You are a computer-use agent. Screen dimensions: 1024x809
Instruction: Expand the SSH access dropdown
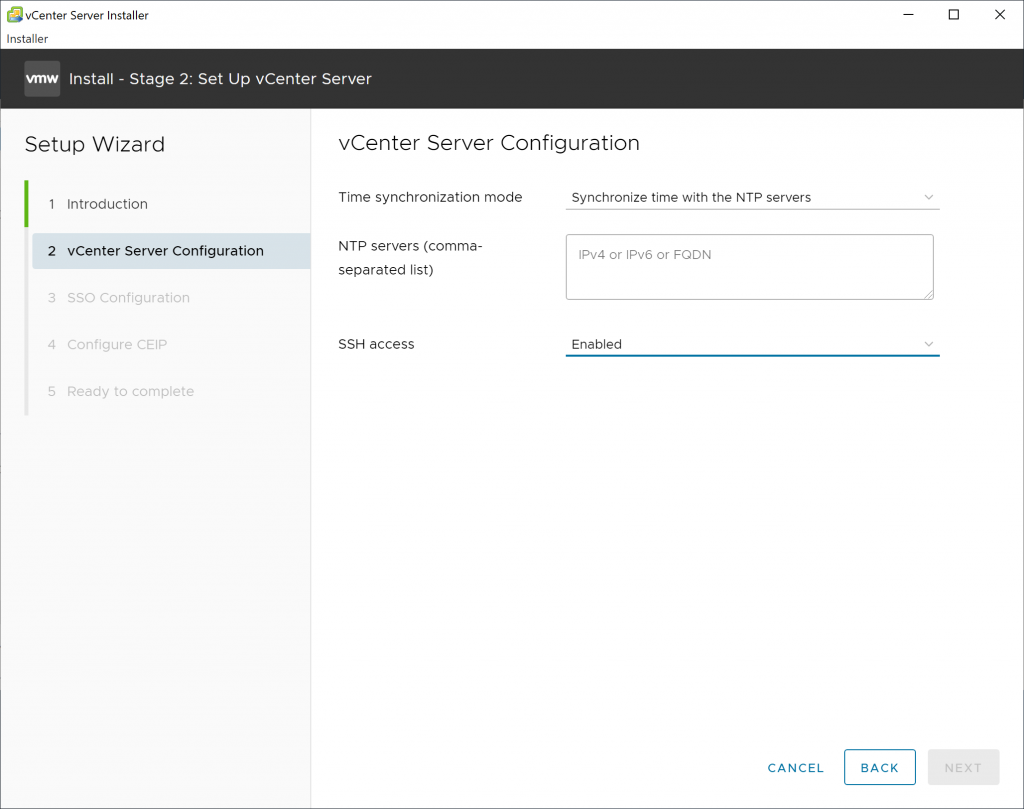click(752, 344)
